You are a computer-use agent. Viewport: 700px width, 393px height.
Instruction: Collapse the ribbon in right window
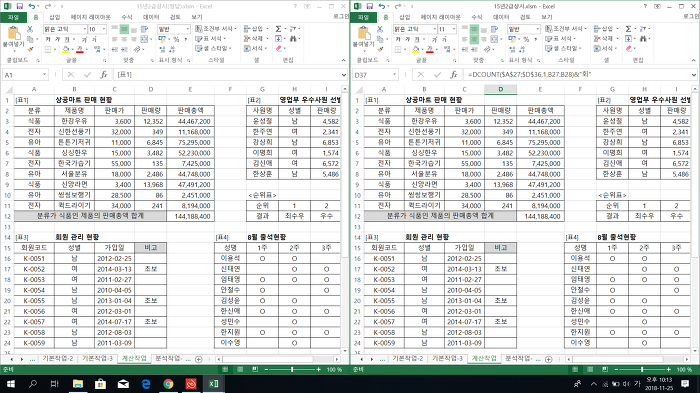(693, 60)
